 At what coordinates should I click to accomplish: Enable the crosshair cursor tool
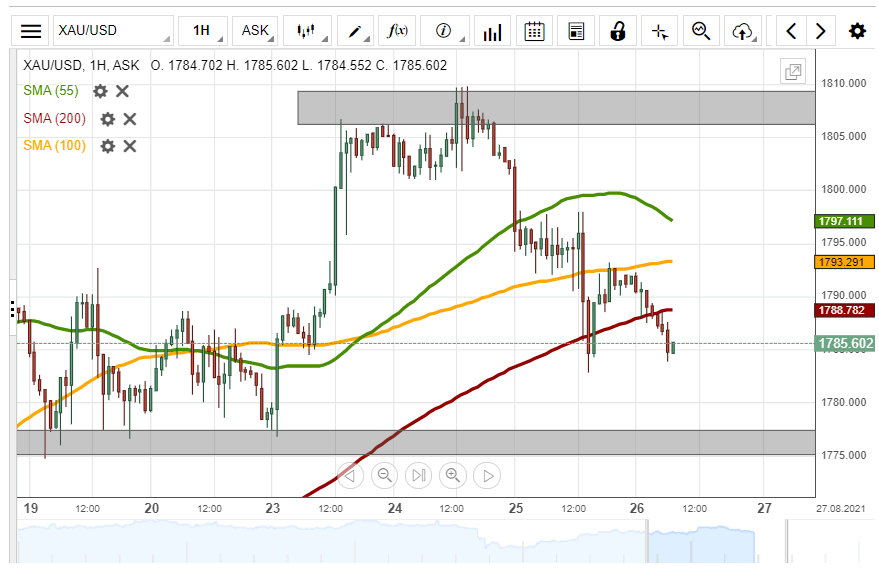(659, 31)
